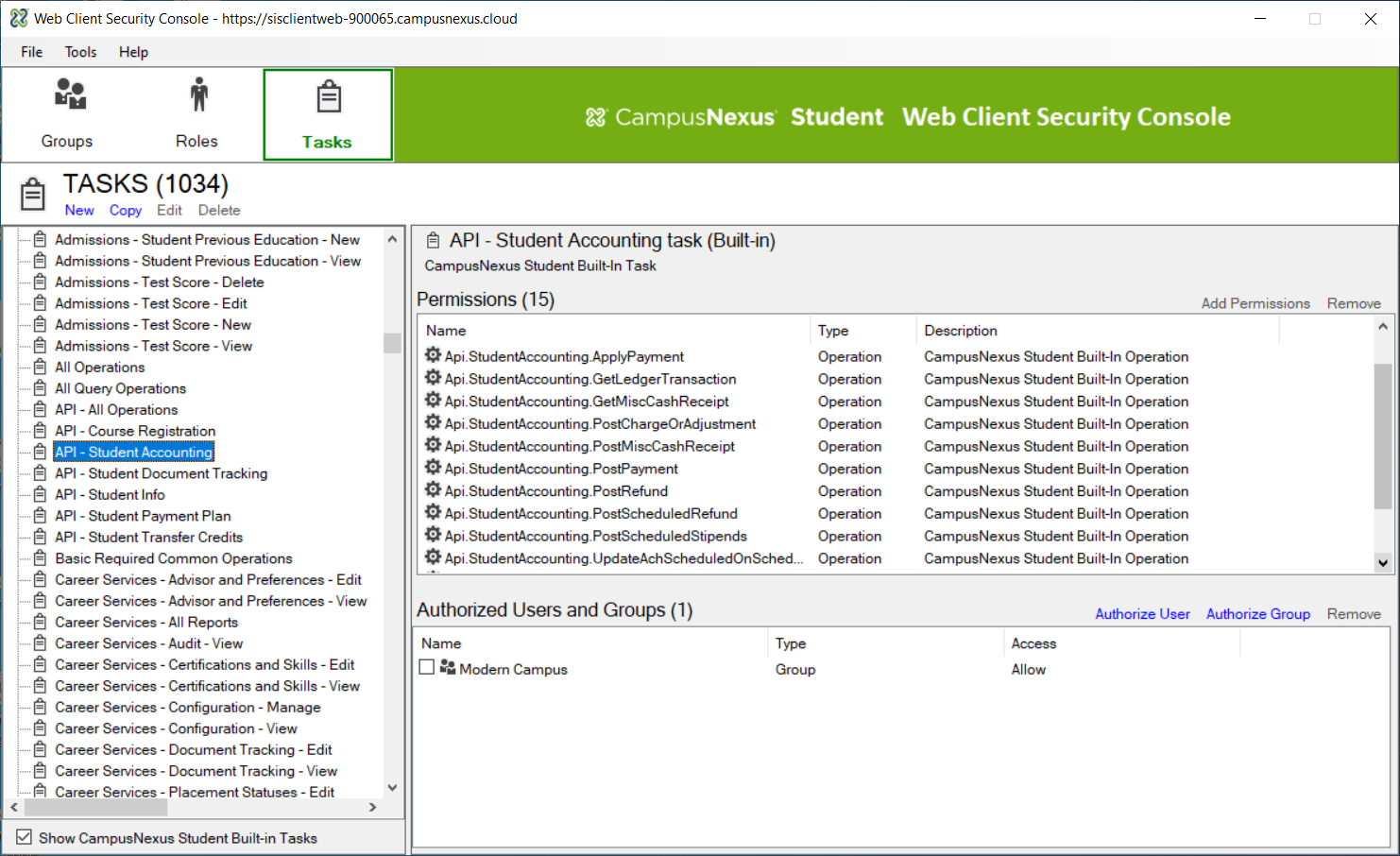Check the Modern Campus group checkbox
Viewport: 1400px width, 856px height.
coord(427,667)
